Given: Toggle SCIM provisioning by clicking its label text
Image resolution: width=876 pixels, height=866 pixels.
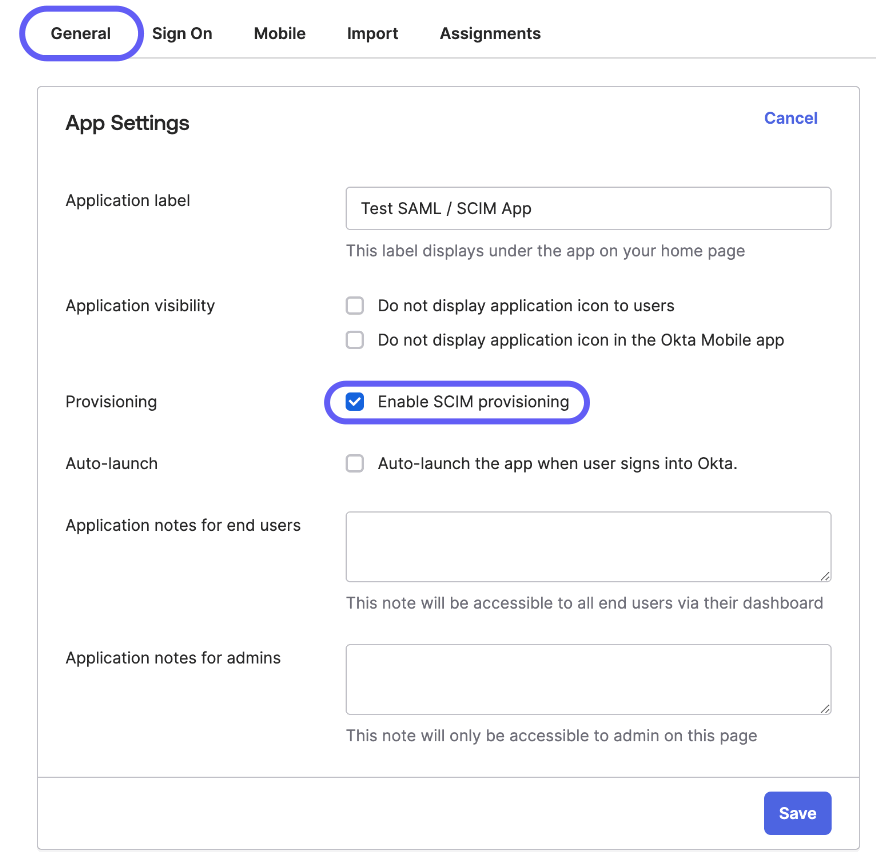Looking at the screenshot, I should (475, 401).
